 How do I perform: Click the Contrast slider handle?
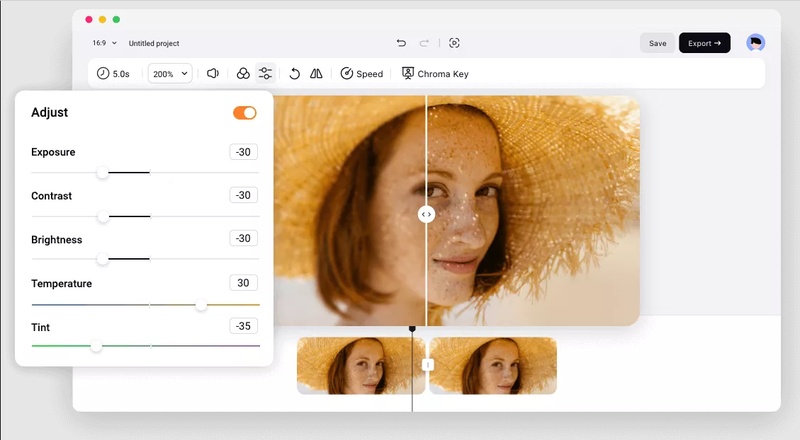point(103,216)
